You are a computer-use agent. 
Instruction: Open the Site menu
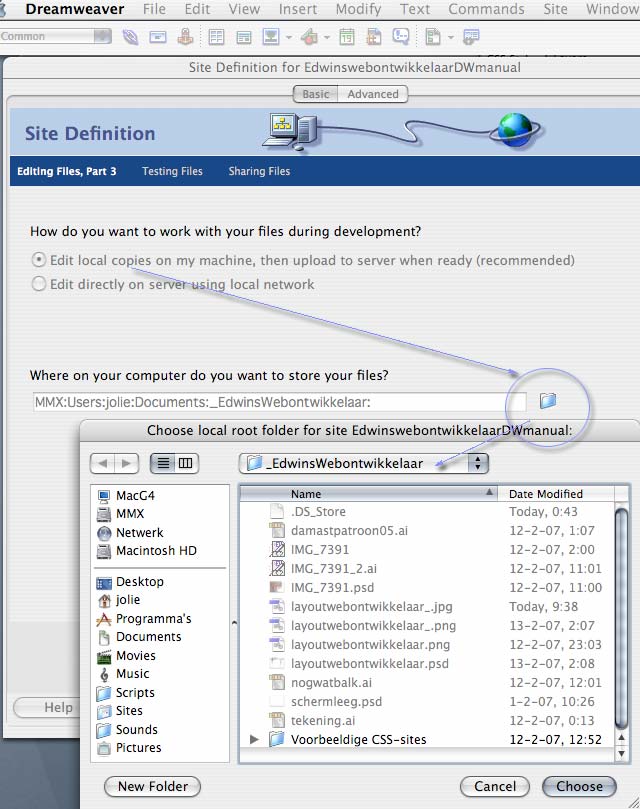pos(555,9)
